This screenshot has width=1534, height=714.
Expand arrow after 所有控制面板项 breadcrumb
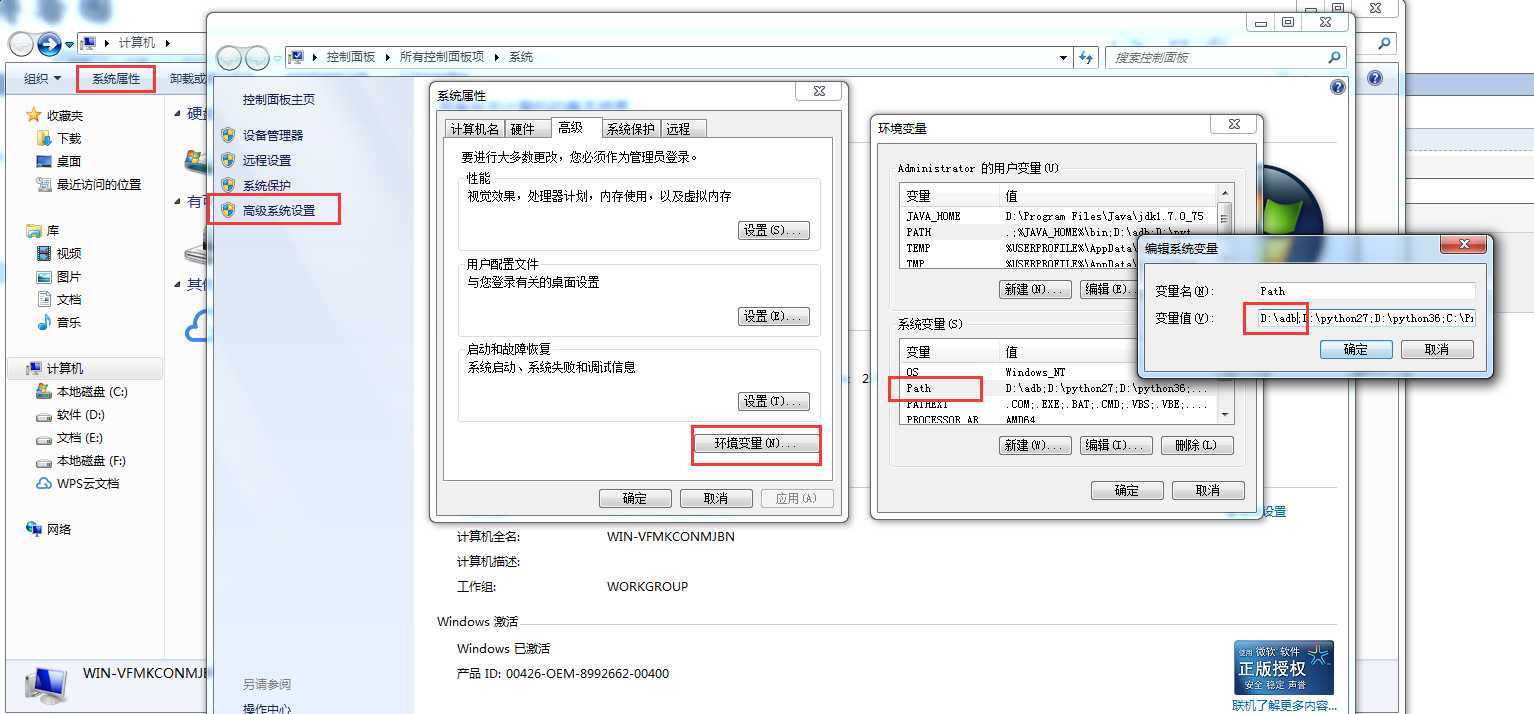[497, 57]
